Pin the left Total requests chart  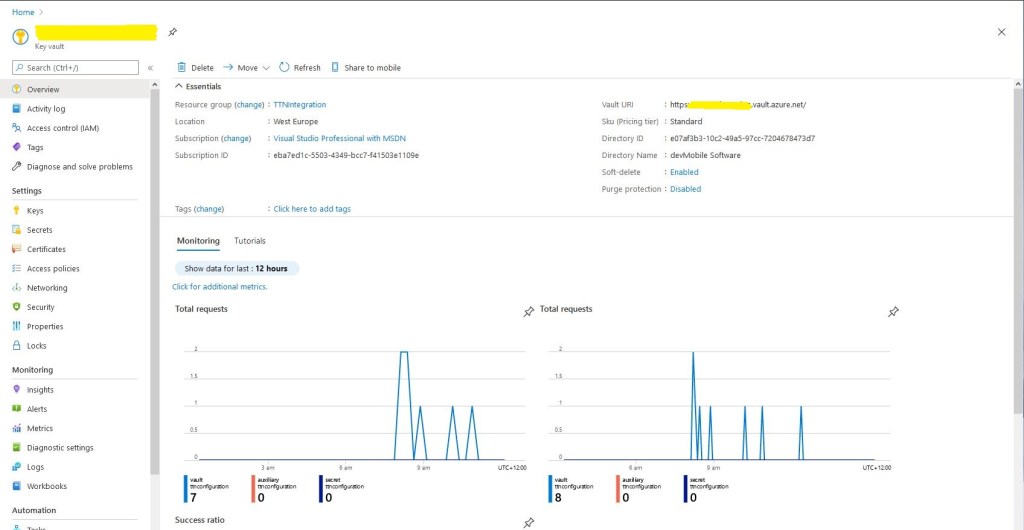click(529, 312)
